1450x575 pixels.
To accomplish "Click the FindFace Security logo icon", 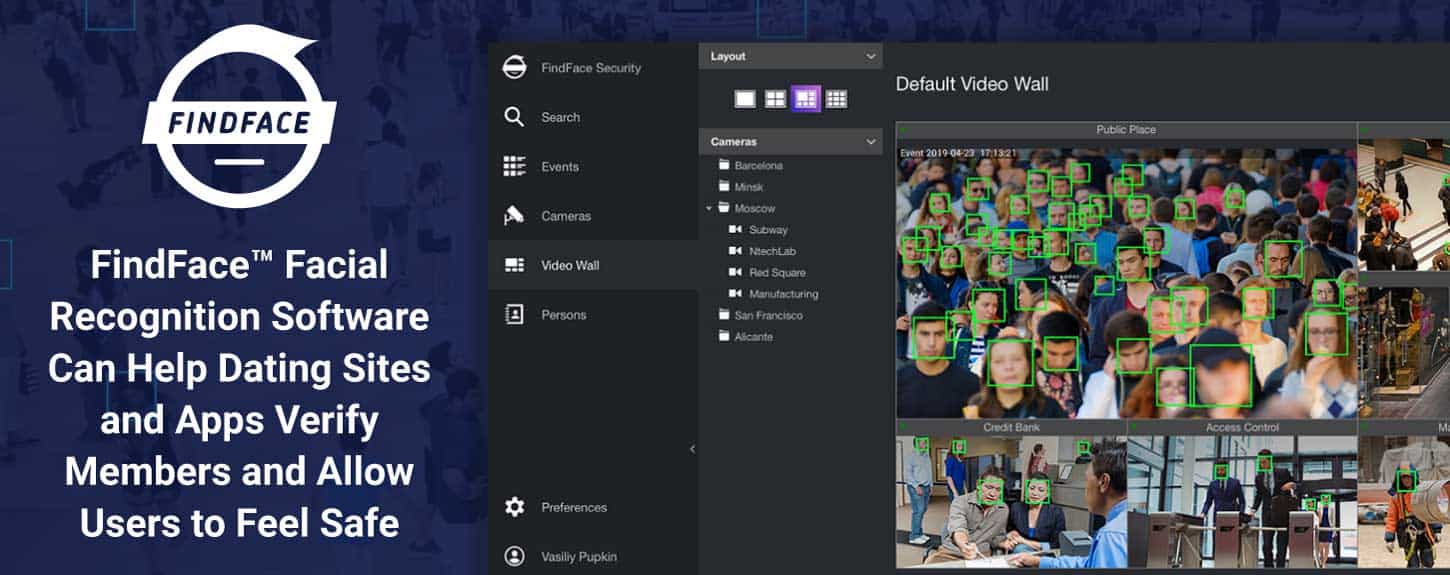I will pyautogui.click(x=514, y=68).
